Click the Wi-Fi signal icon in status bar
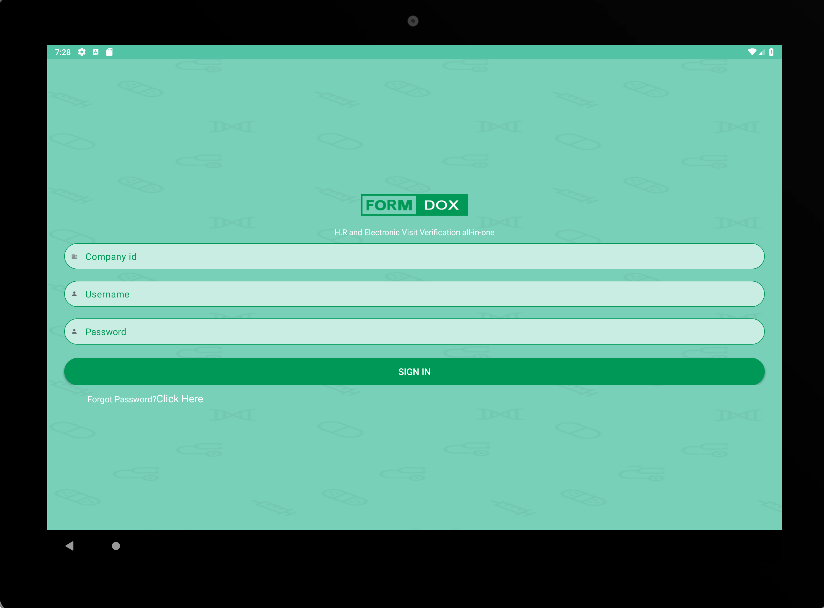The width and height of the screenshot is (824, 608). tap(752, 52)
